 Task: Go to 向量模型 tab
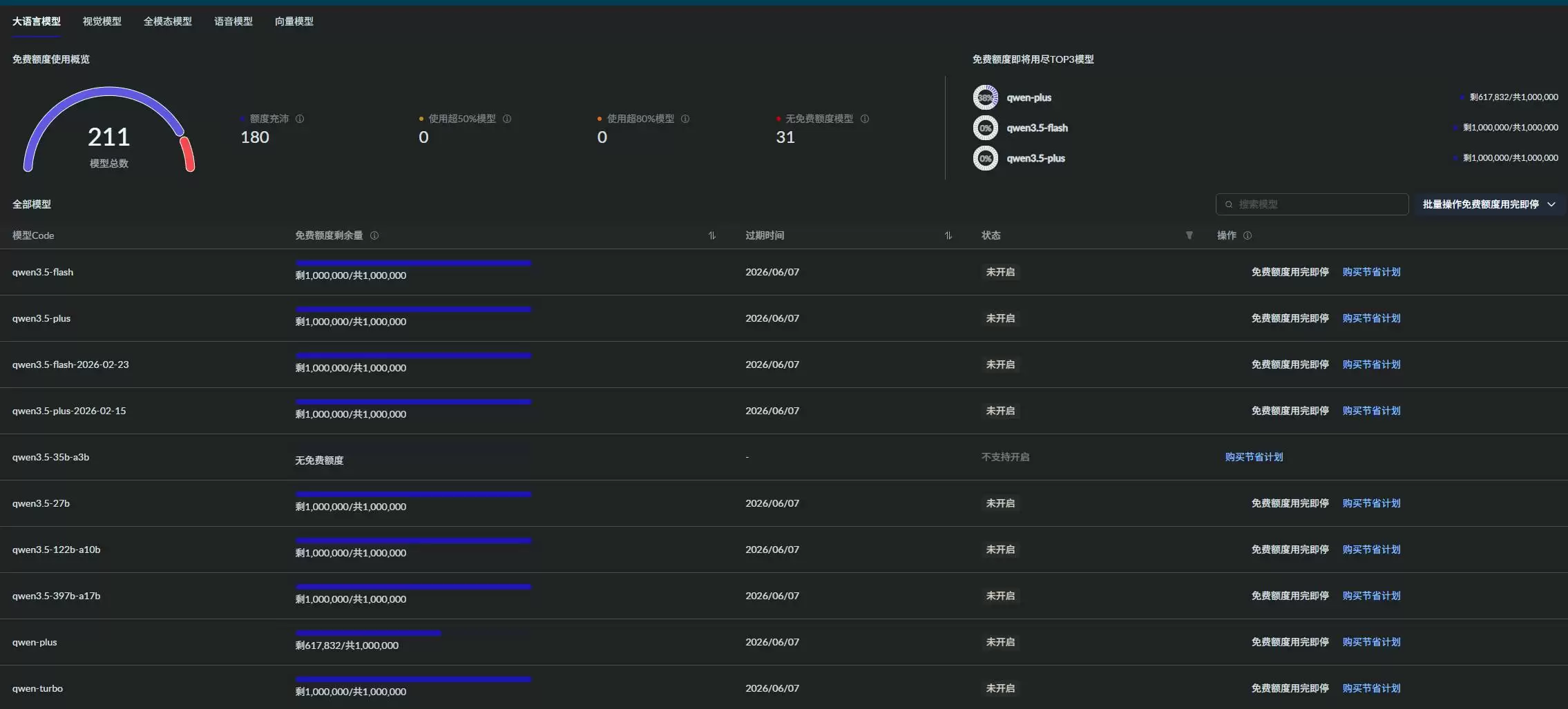click(294, 21)
